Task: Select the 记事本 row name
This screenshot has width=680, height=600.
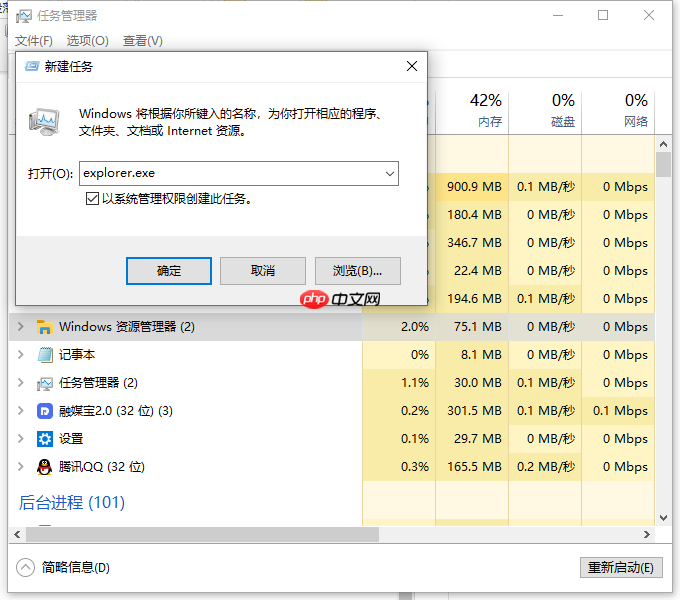Action: click(x=77, y=355)
